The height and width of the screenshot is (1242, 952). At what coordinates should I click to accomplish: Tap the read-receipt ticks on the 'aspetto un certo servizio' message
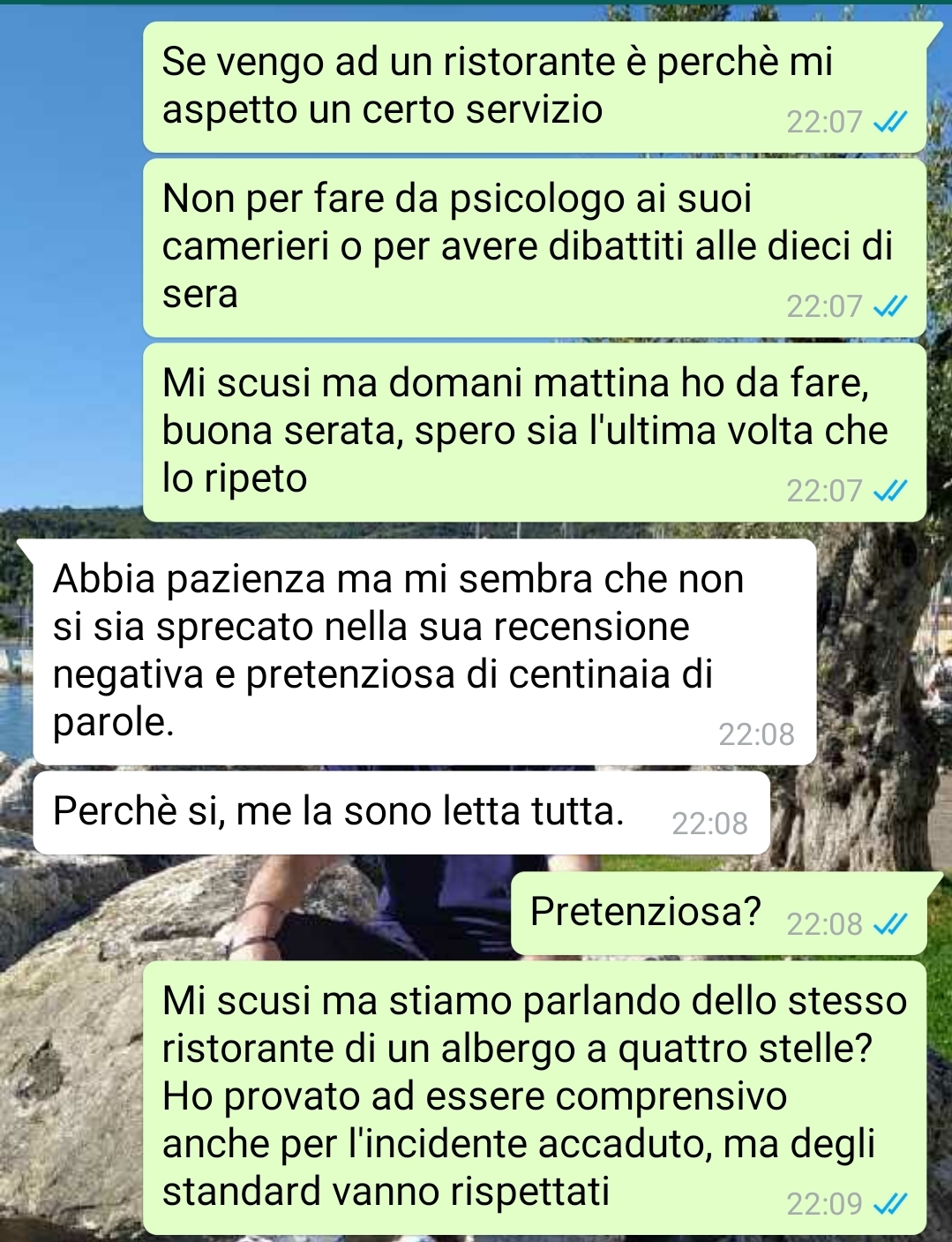(x=889, y=122)
